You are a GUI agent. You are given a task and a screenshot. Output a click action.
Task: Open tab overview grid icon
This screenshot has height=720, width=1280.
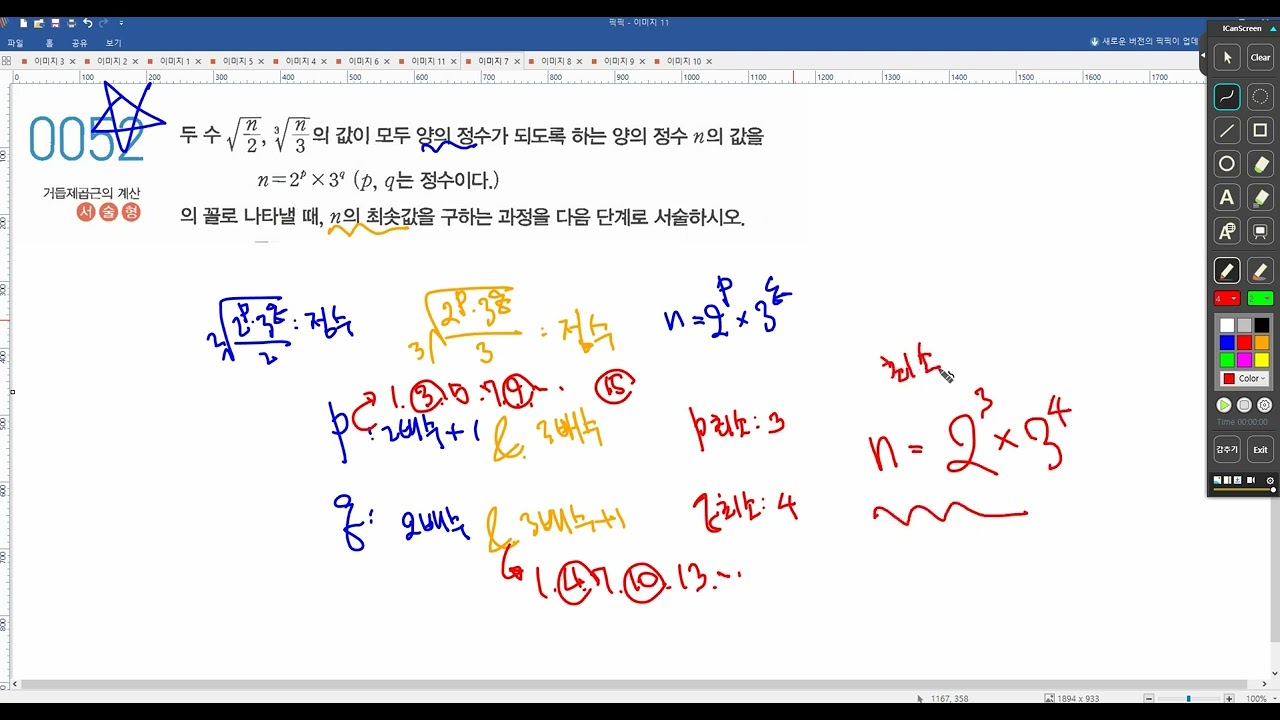point(8,61)
